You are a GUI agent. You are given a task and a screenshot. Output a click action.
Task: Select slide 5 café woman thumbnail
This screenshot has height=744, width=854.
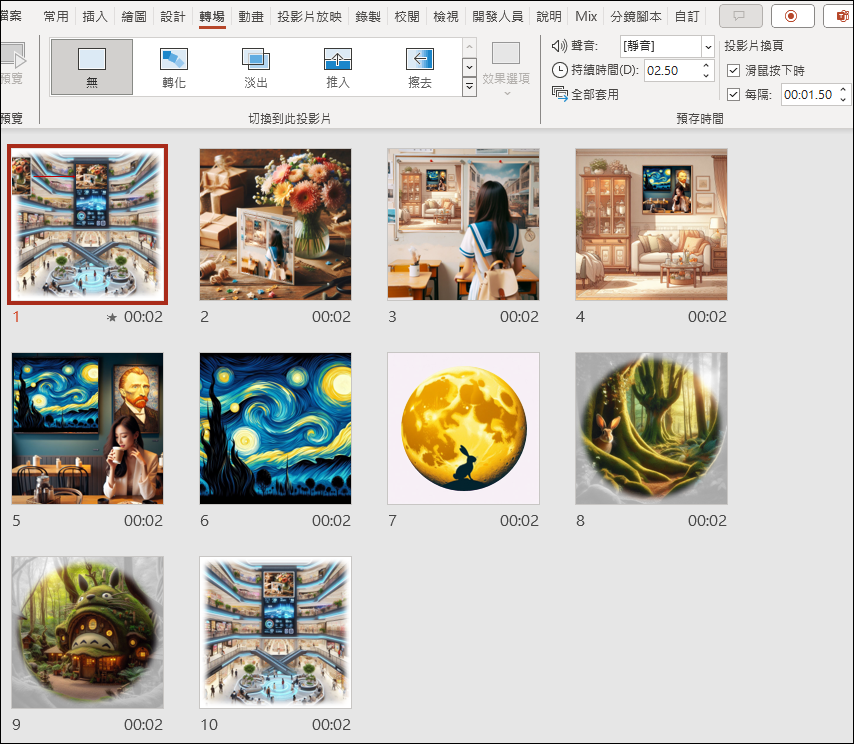point(88,428)
